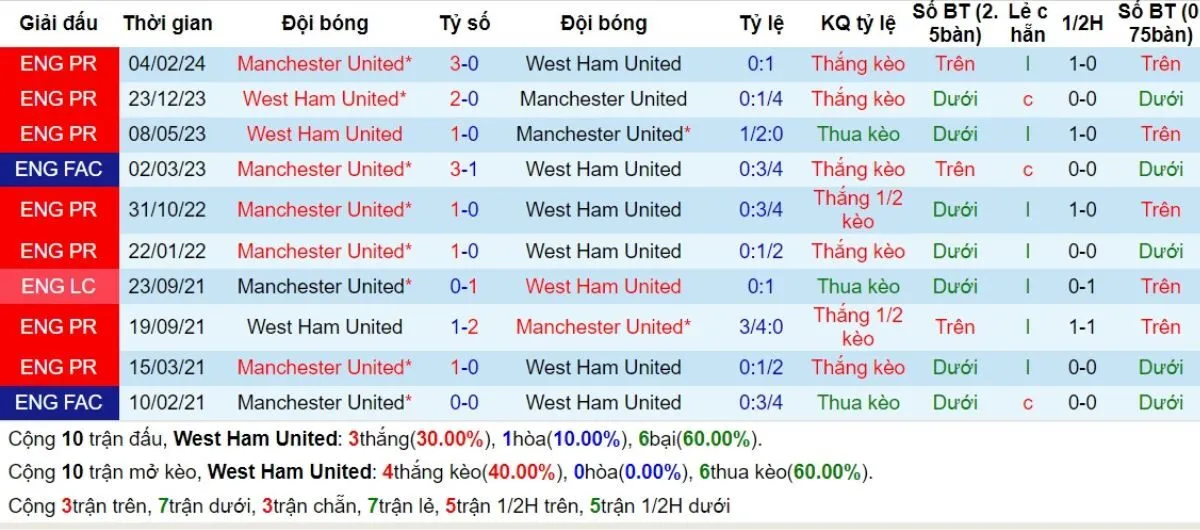Viewport: 1200px width, 530px height.
Task: Select the 3/4:0 odds value
Action: click(x=762, y=326)
